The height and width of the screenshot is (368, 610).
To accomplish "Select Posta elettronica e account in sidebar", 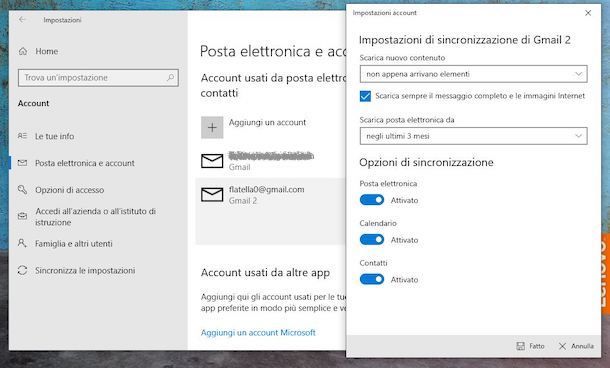I will tap(85, 163).
